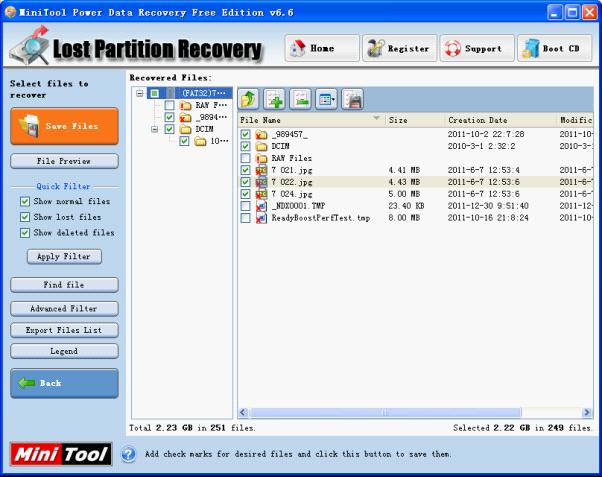This screenshot has height=477, width=602.
Task: Click size value 23.40 KB
Action: click(x=406, y=206)
